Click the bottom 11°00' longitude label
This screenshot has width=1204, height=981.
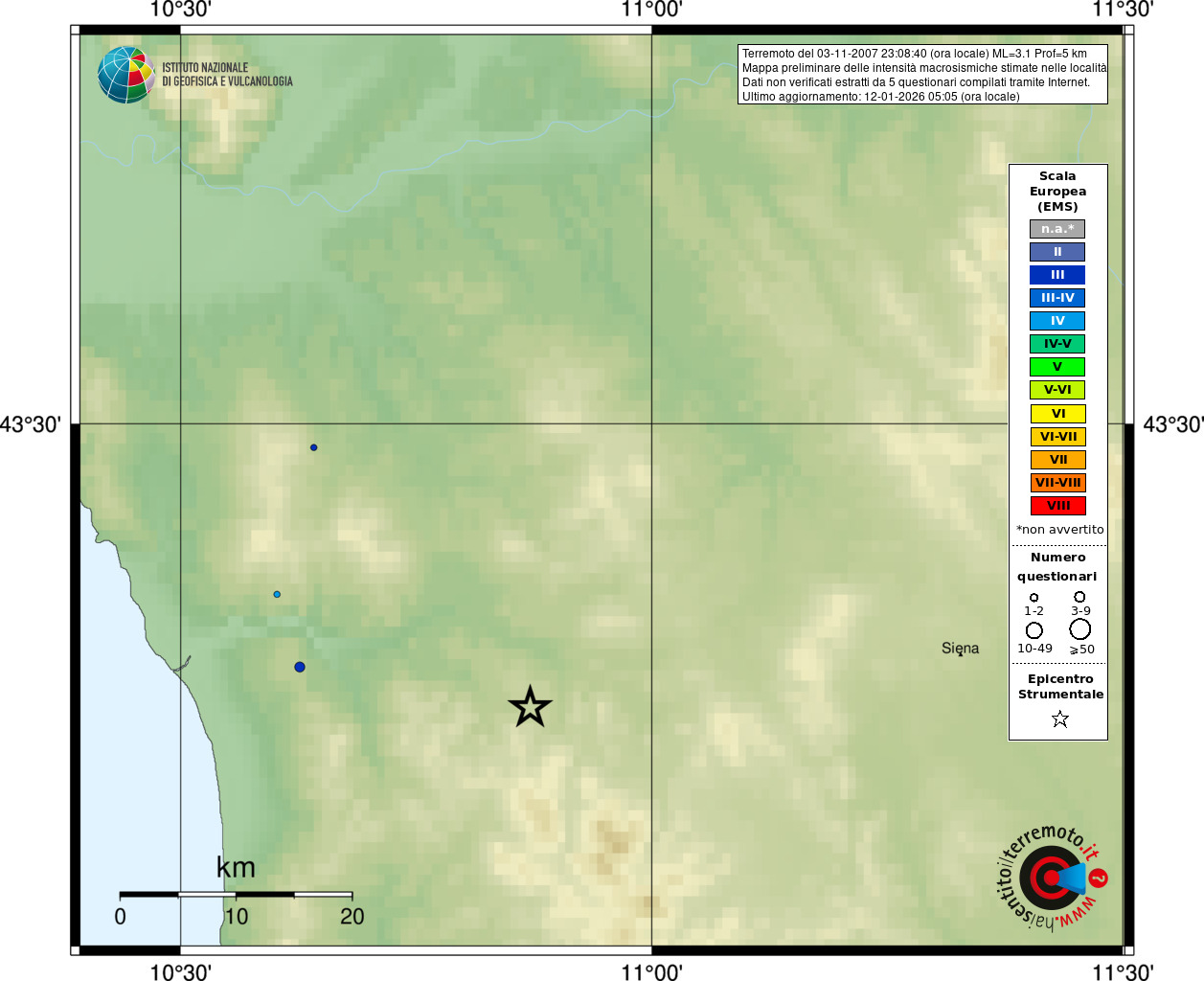651,972
